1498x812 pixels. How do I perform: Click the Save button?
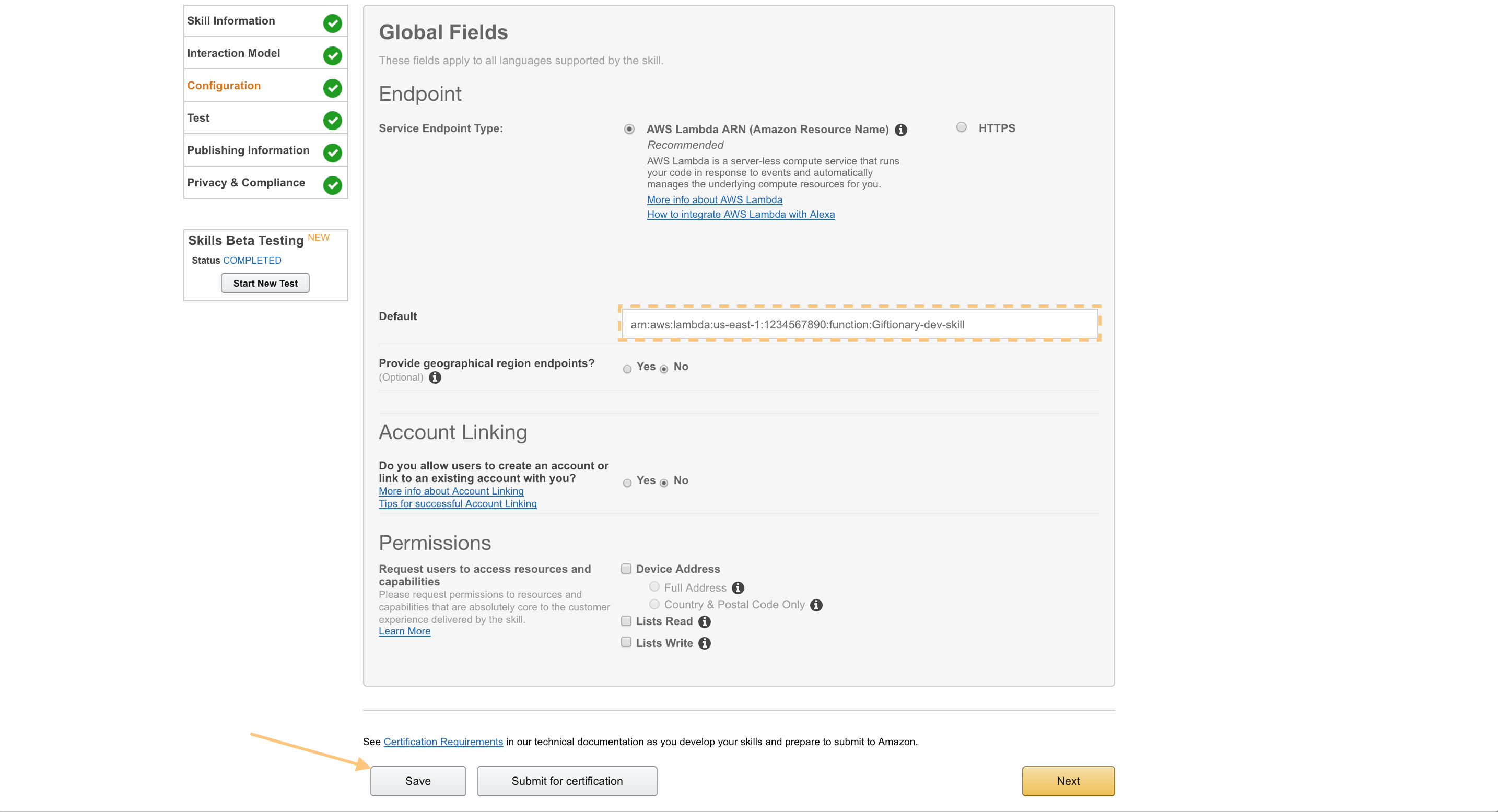click(x=418, y=781)
